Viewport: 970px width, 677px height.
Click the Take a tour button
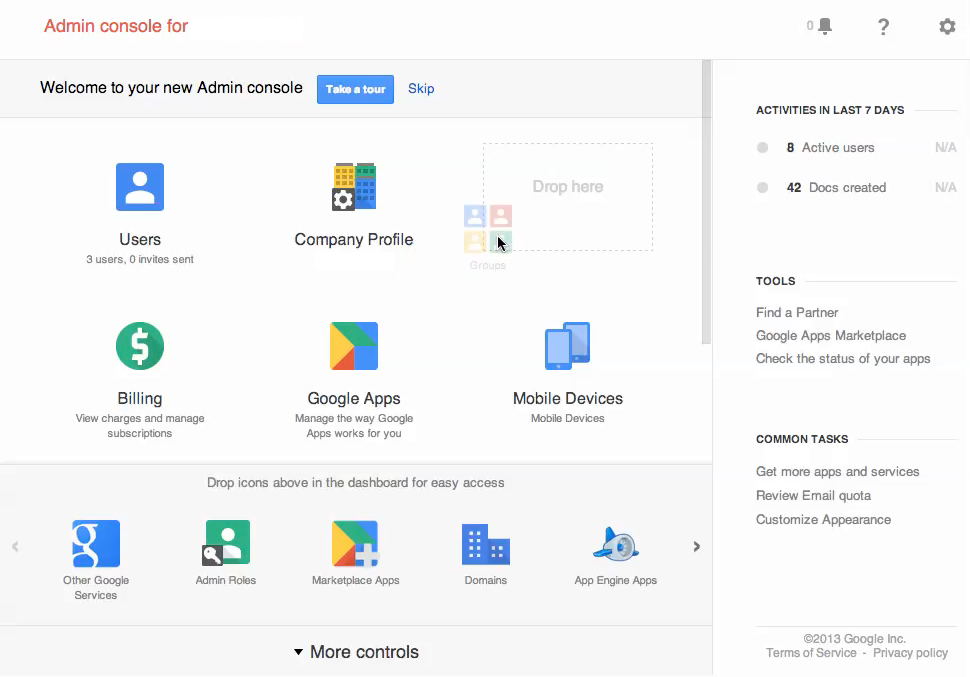(355, 89)
